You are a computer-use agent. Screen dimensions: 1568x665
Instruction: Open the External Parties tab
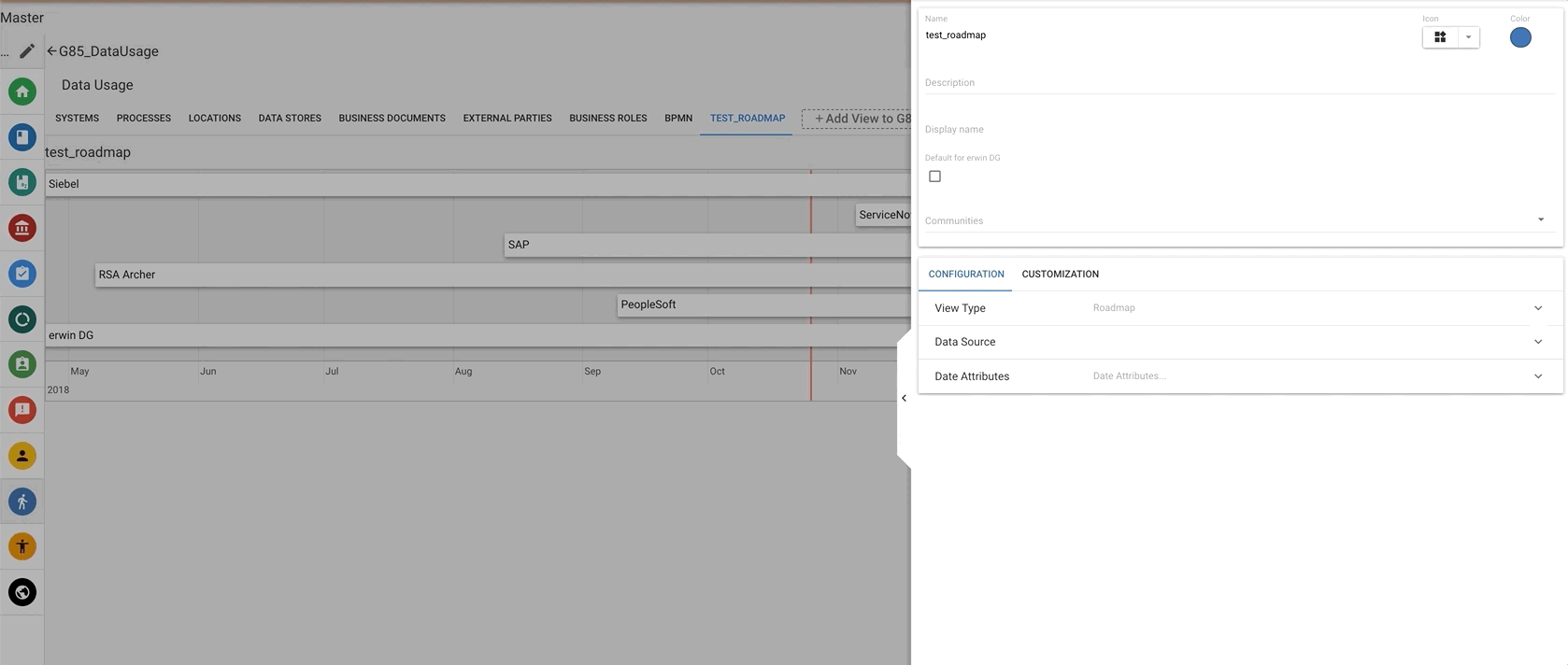click(507, 119)
